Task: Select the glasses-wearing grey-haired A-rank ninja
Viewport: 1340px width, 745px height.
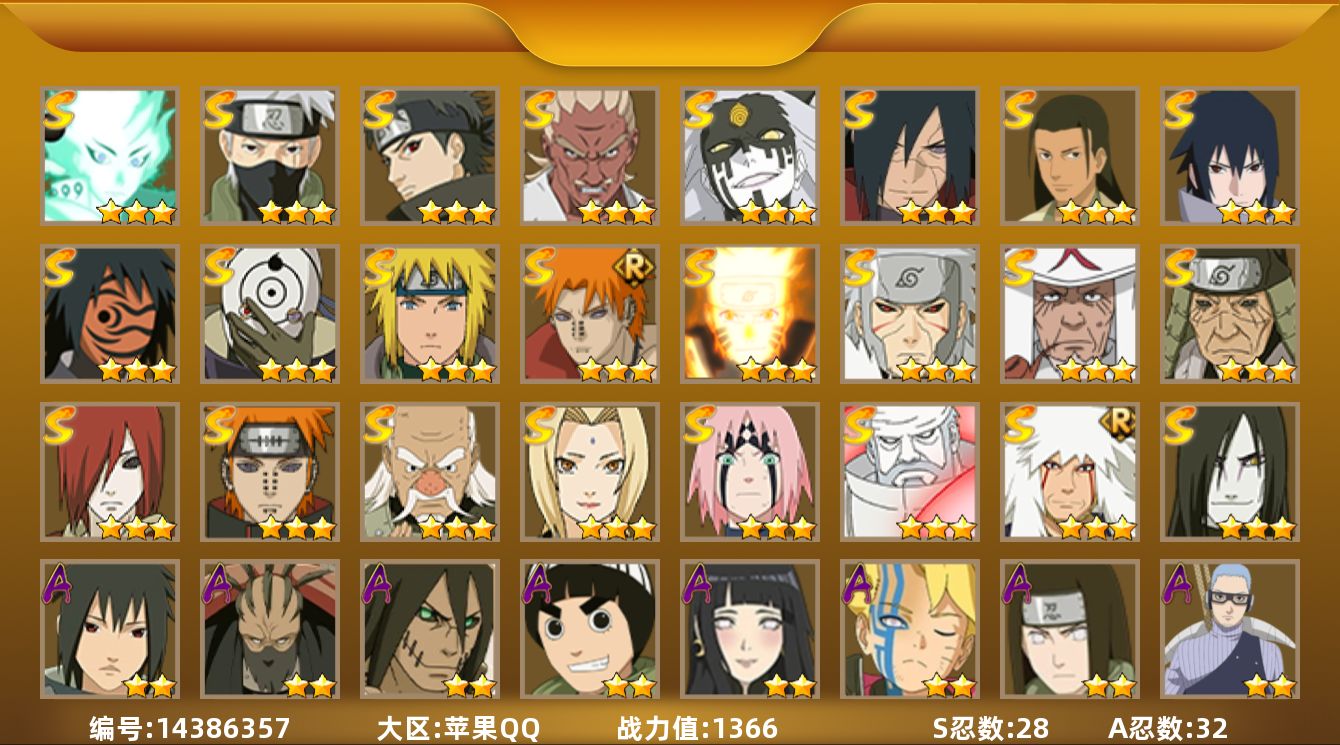Action: tap(1230, 629)
